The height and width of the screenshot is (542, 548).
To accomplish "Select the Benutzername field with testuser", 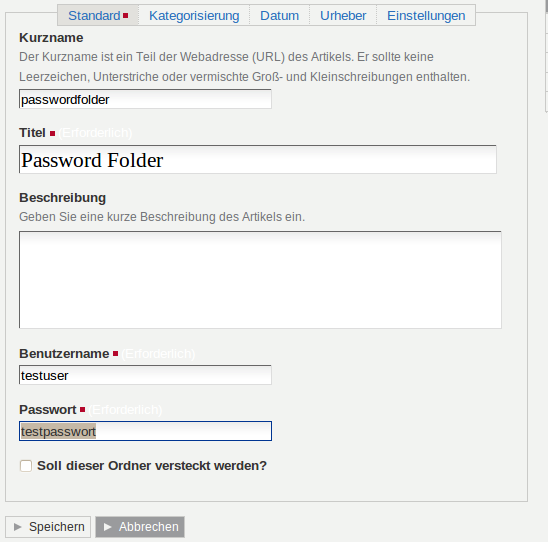I will click(x=145, y=375).
